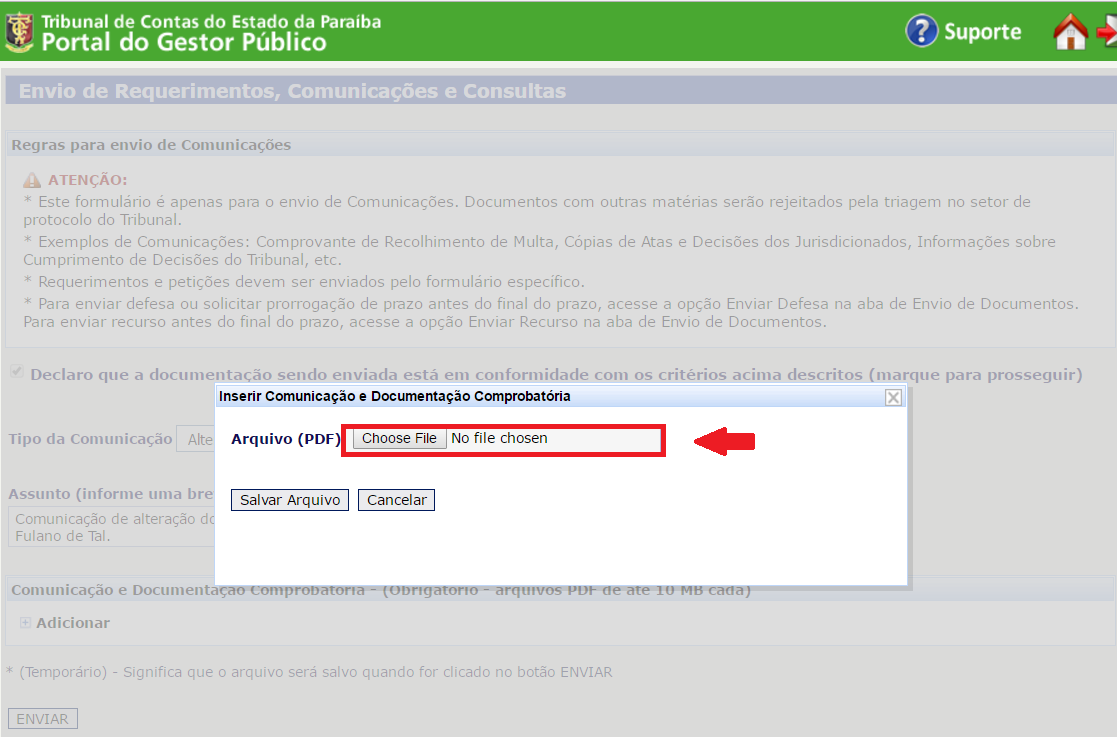Click the 'No file chosen' file field
Image resolution: width=1117 pixels, height=737 pixels.
[x=552, y=439]
